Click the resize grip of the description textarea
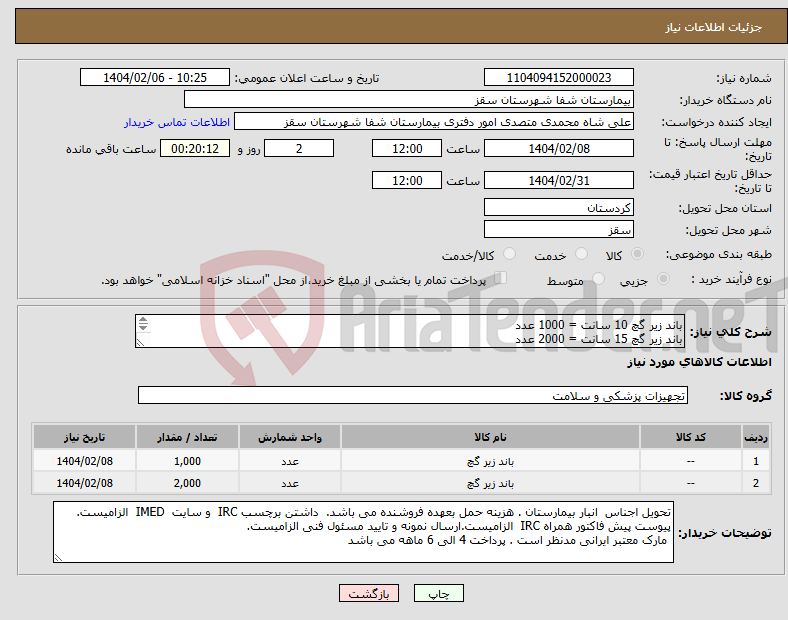The image size is (788, 620). tap(140, 343)
